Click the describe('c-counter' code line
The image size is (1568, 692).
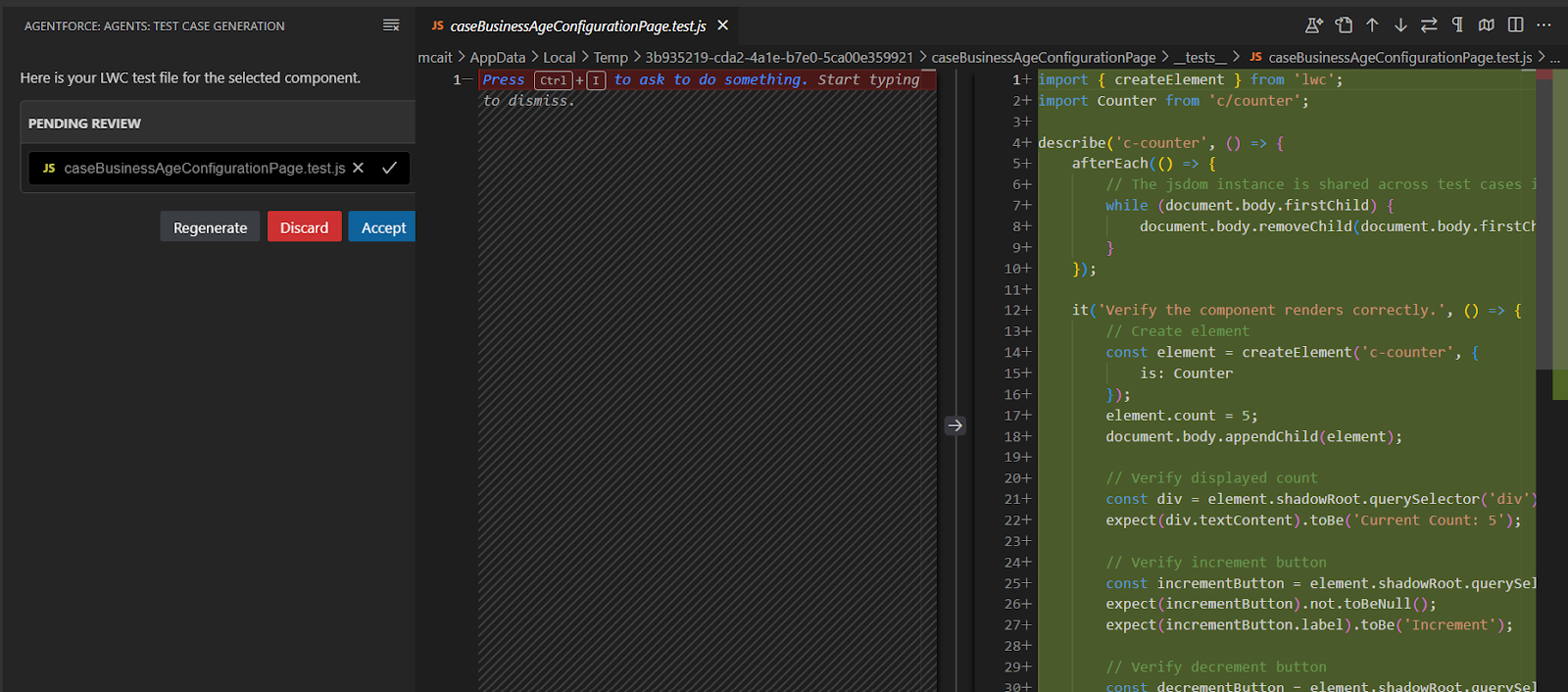tap(1160, 143)
